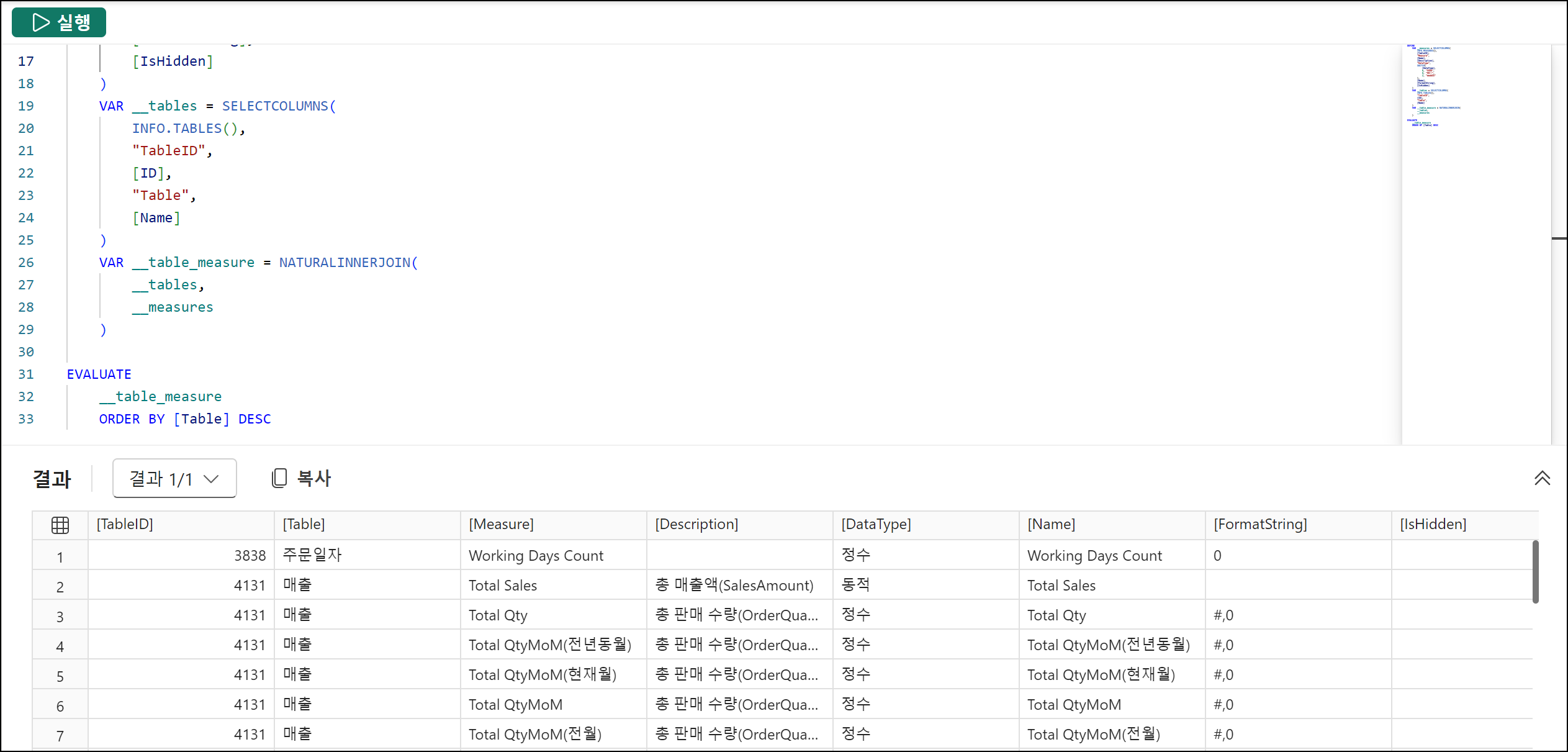Click the 결과 panel title

(52, 479)
